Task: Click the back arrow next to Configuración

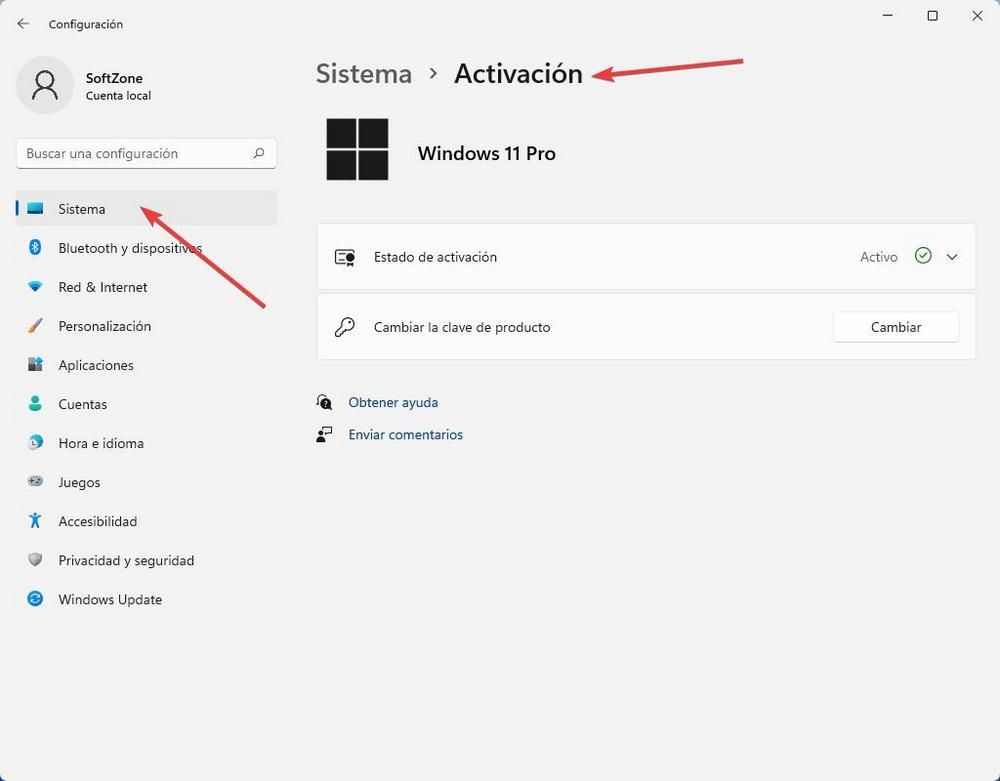Action: [24, 24]
